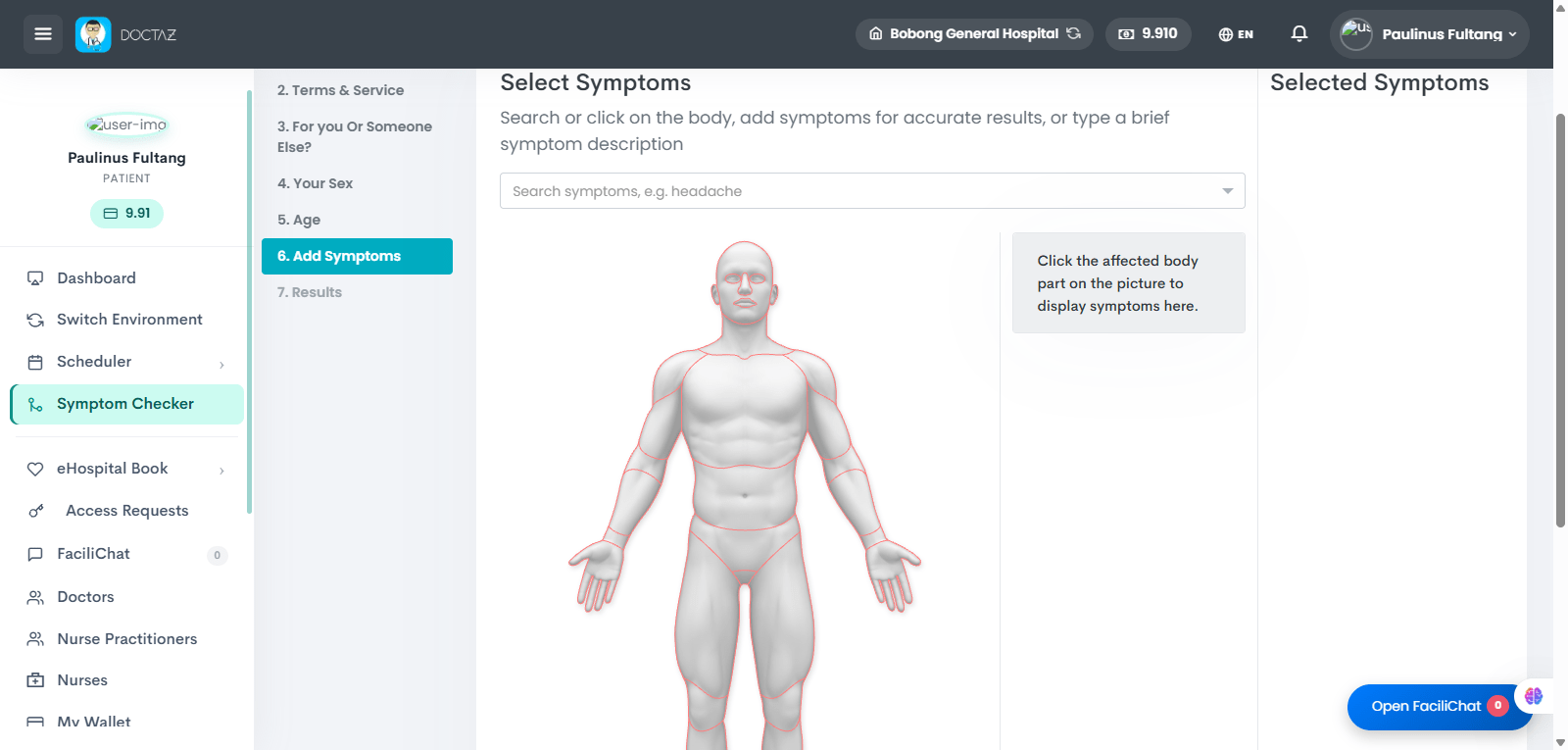The height and width of the screenshot is (750, 1568).
Task: Select step 2. Terms & Service
Action: 340,90
